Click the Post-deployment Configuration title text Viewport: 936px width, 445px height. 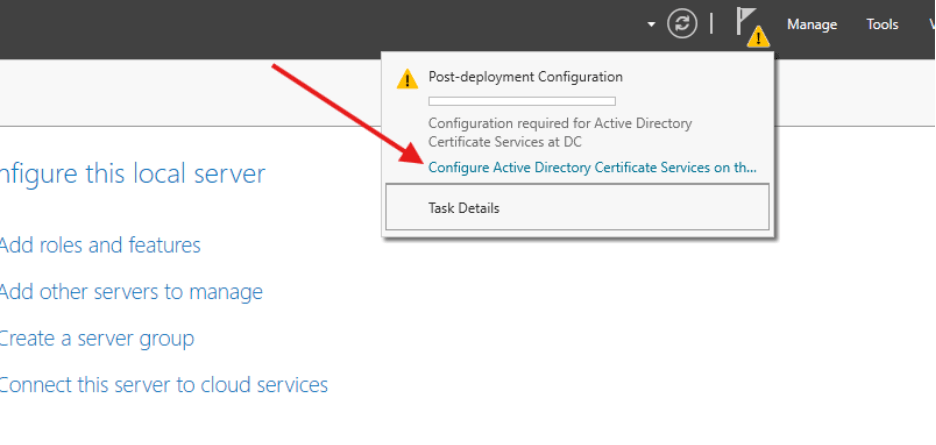(x=525, y=76)
